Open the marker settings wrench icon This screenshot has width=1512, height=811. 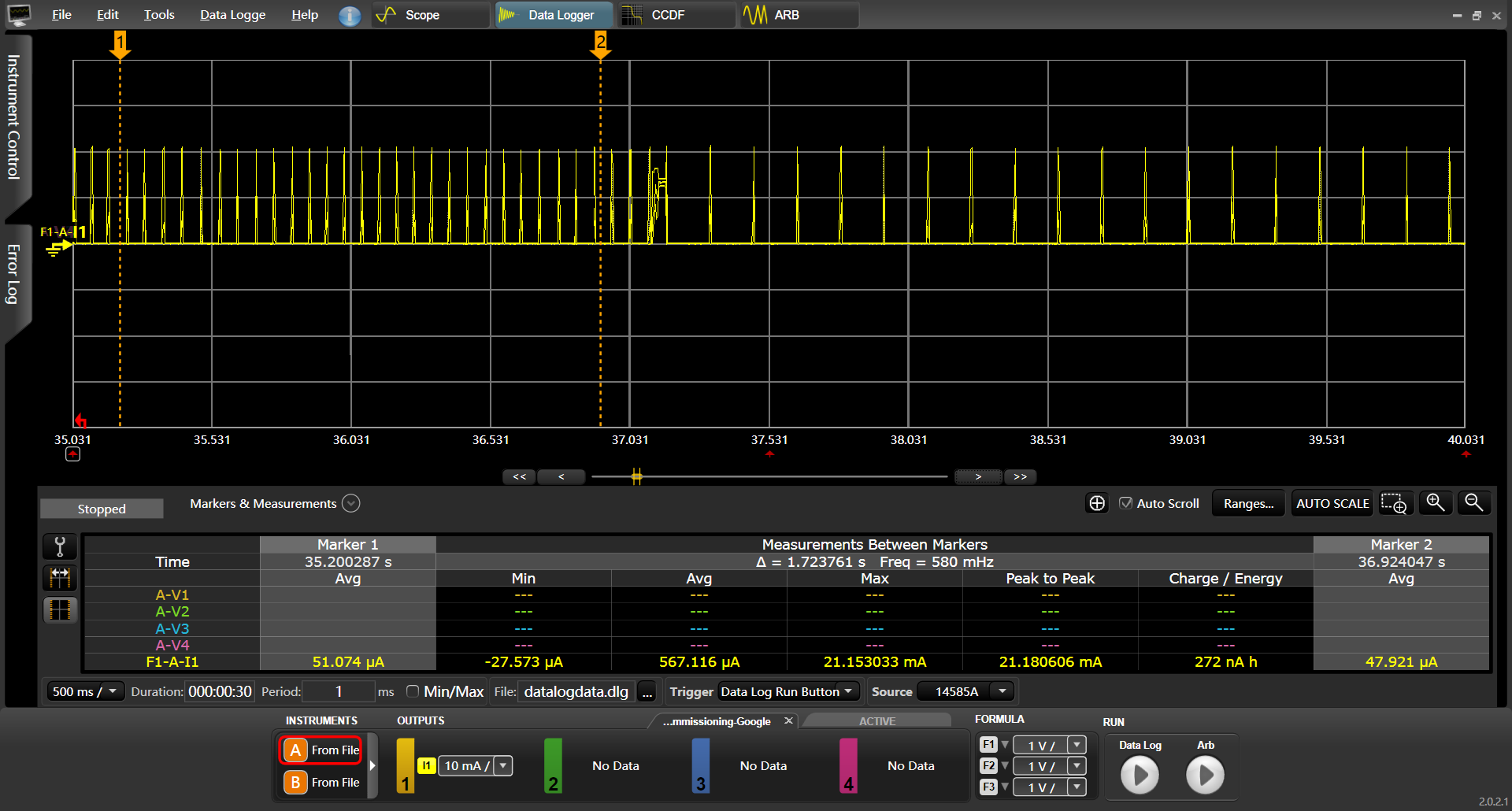(x=60, y=546)
